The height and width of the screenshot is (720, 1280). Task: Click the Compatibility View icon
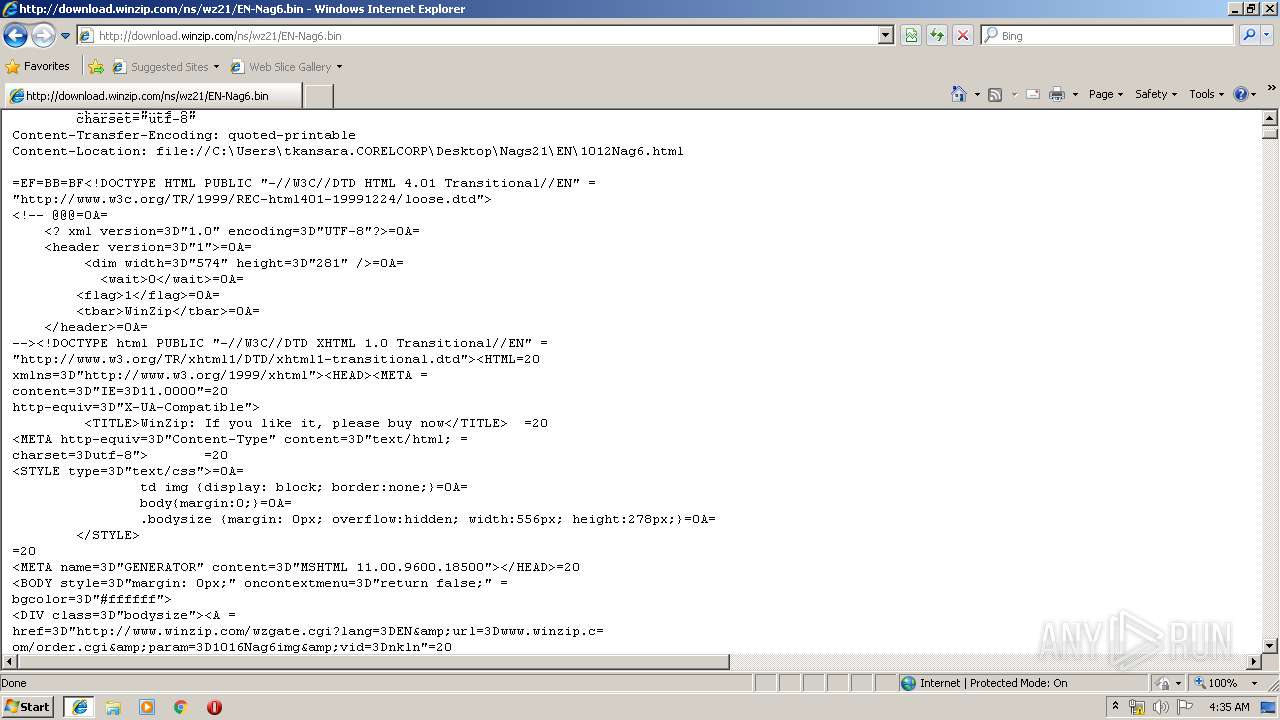coord(911,35)
